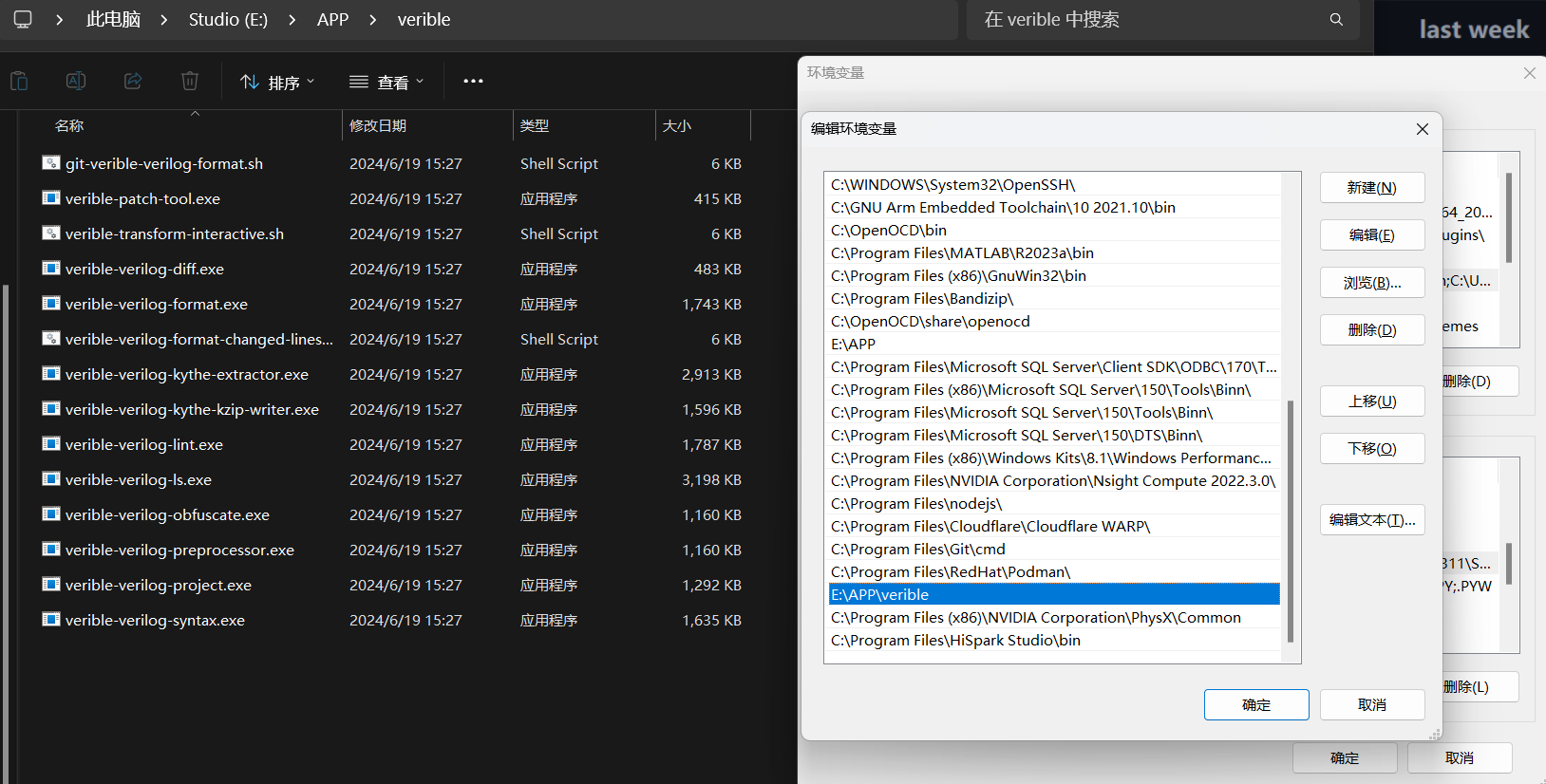Screen dimensions: 1546x784
Task: Navigate to APP breadcrumb
Action: pos(332,20)
